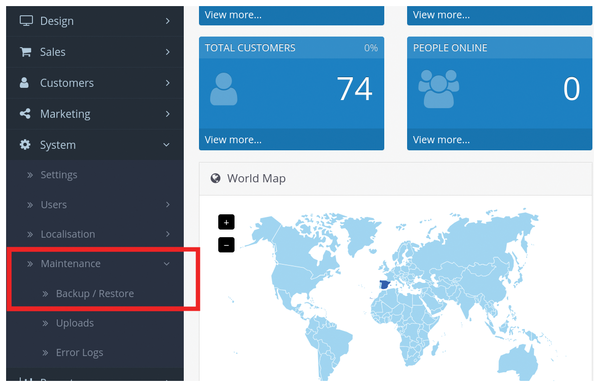Click the 74 total customers count

[x=354, y=89]
